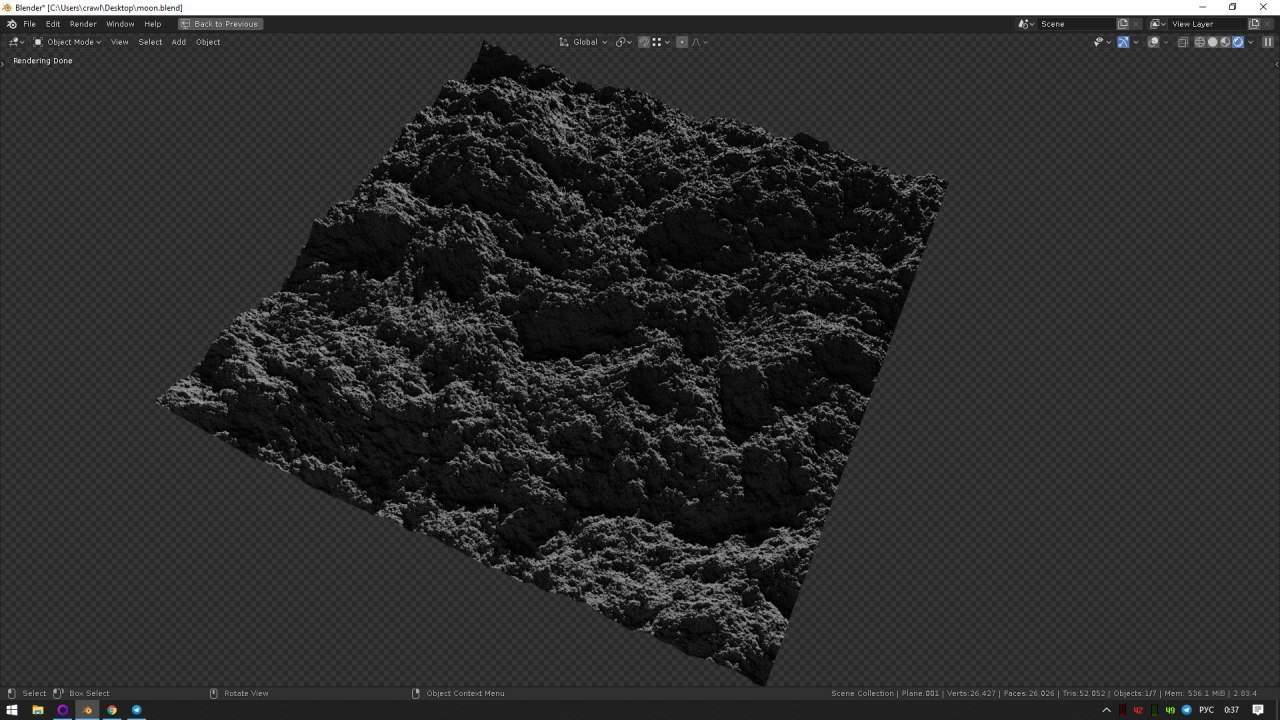
Task: Open the Global transform orientation dropdown
Action: pos(583,42)
